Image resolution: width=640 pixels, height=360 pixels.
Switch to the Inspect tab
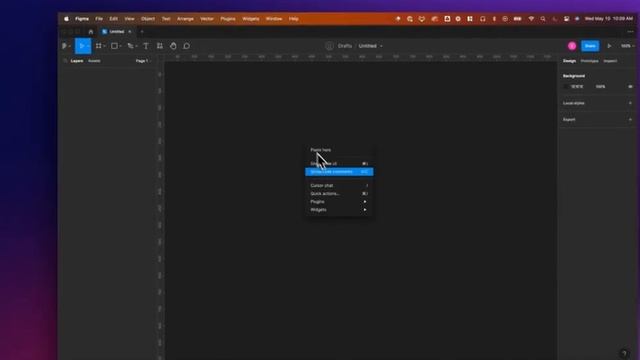(610, 61)
